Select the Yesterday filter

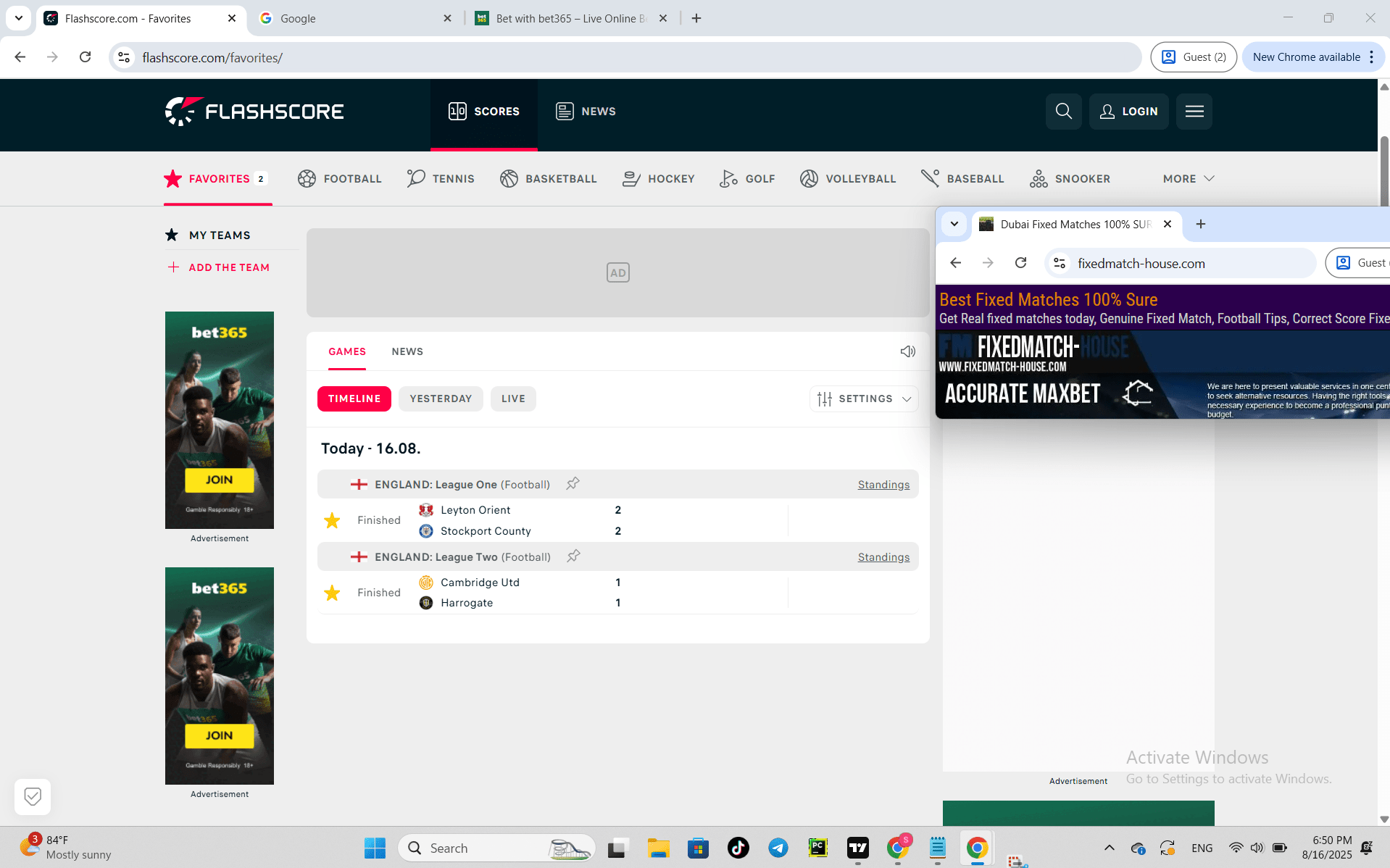tap(441, 398)
